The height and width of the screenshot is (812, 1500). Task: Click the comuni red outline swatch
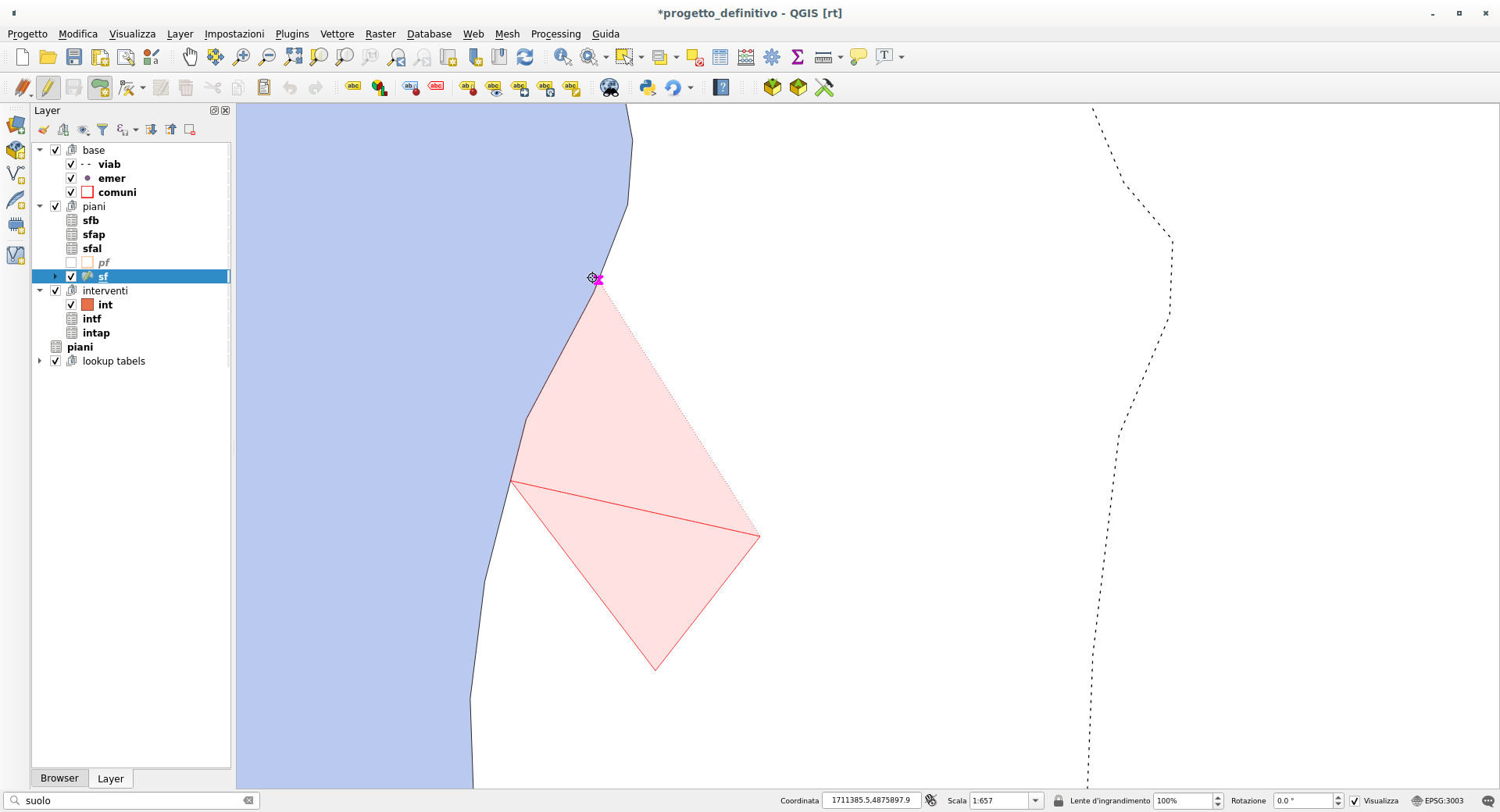coord(87,192)
